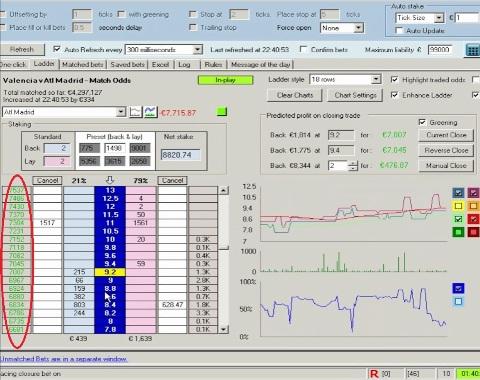
Task: Click the 1561 lay amount at 11
Action: [x=141, y=223]
